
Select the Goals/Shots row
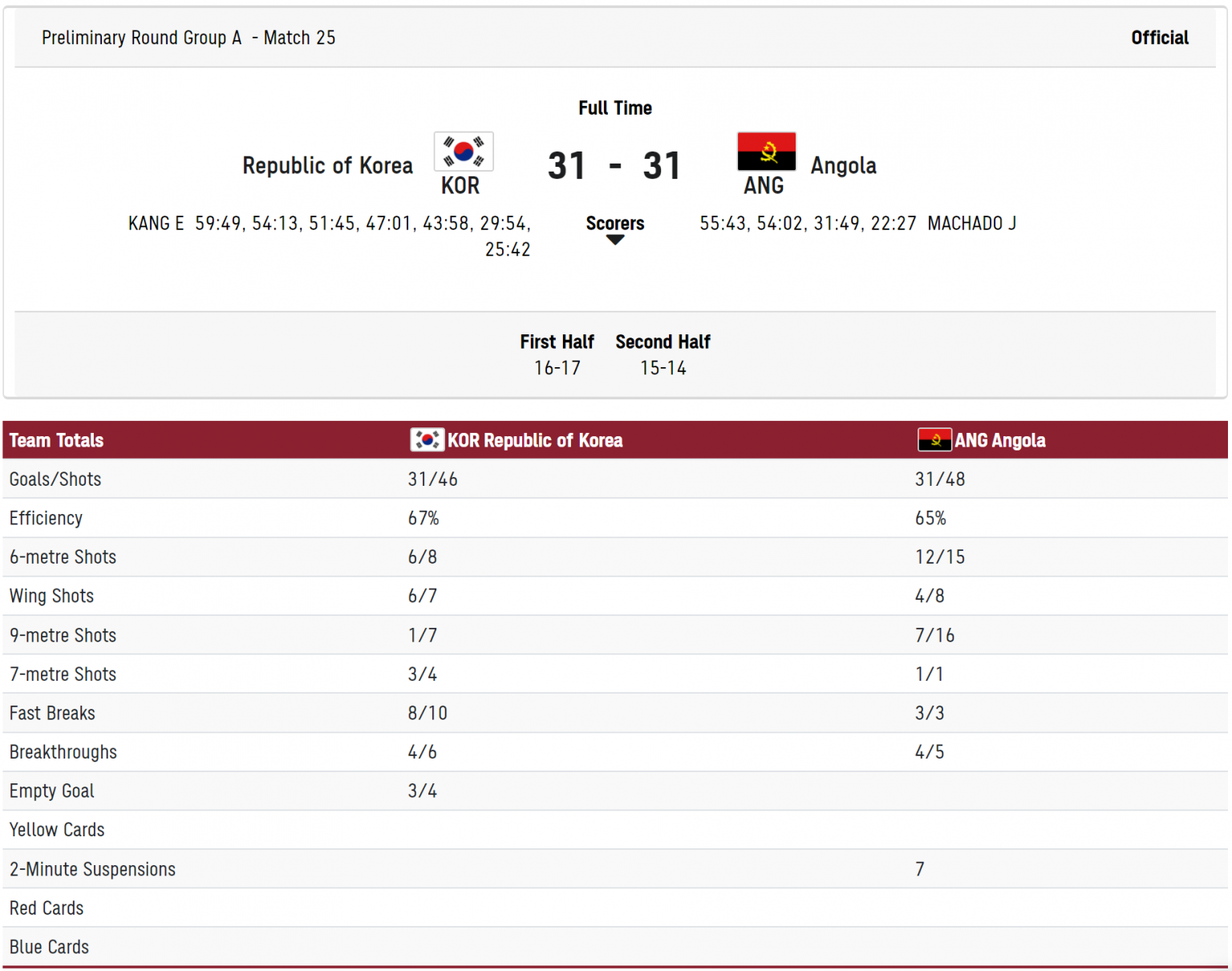[615, 479]
